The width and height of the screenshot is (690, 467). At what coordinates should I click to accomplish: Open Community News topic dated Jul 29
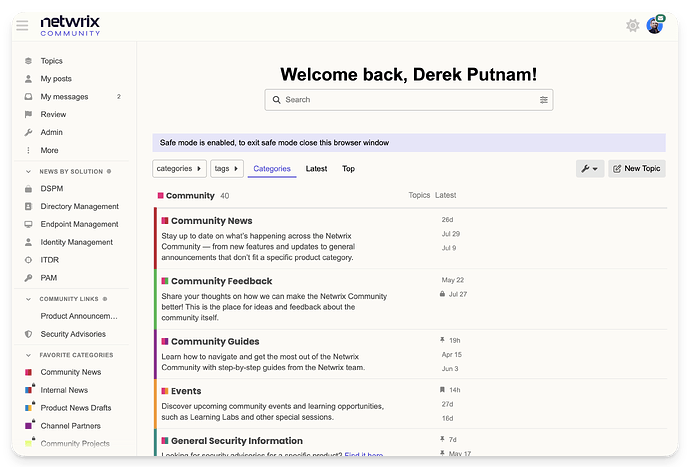pyautogui.click(x=451, y=234)
